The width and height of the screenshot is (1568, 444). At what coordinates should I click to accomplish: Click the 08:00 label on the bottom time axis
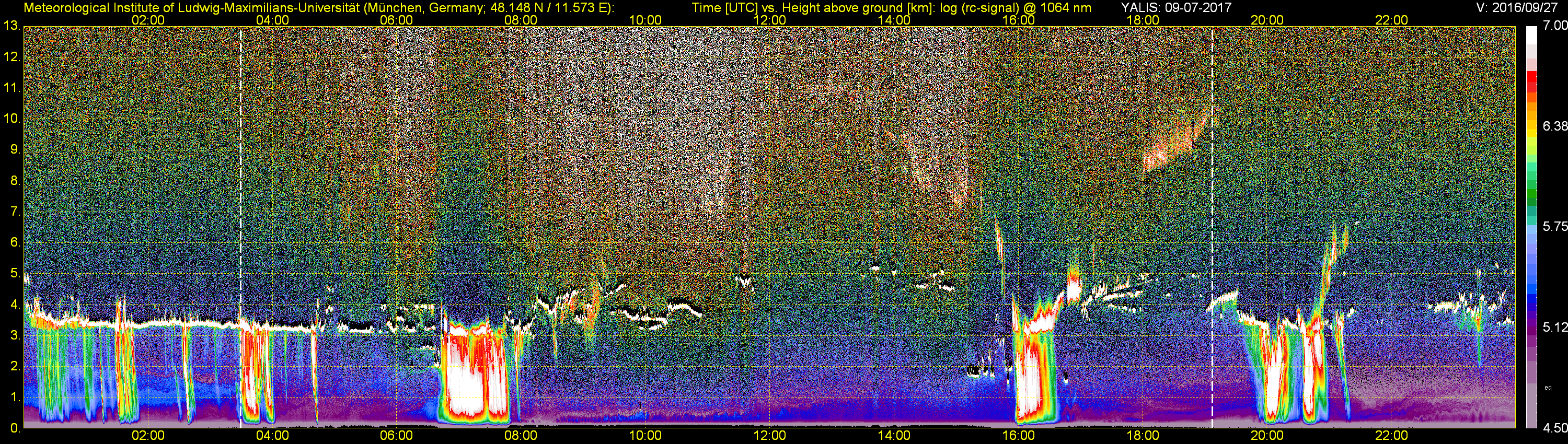[x=521, y=436]
